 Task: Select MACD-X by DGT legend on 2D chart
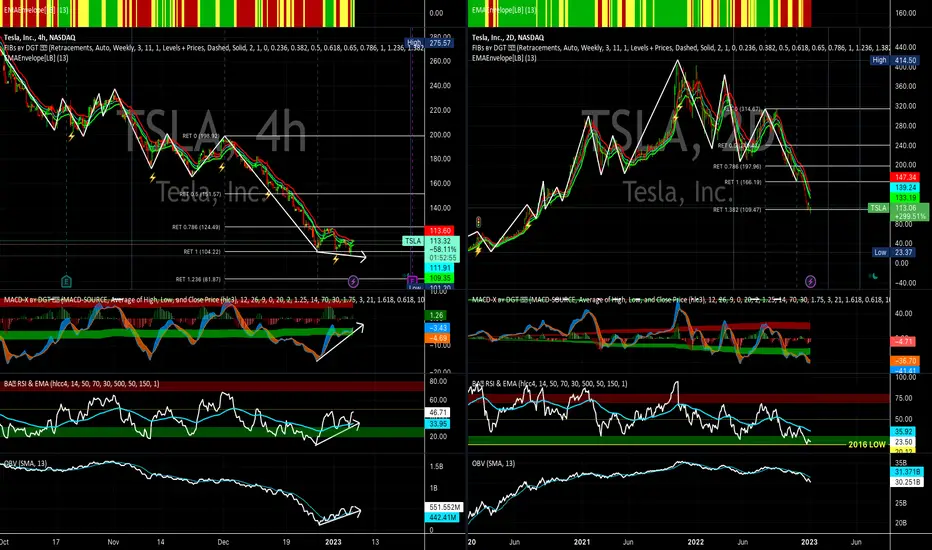[681, 300]
